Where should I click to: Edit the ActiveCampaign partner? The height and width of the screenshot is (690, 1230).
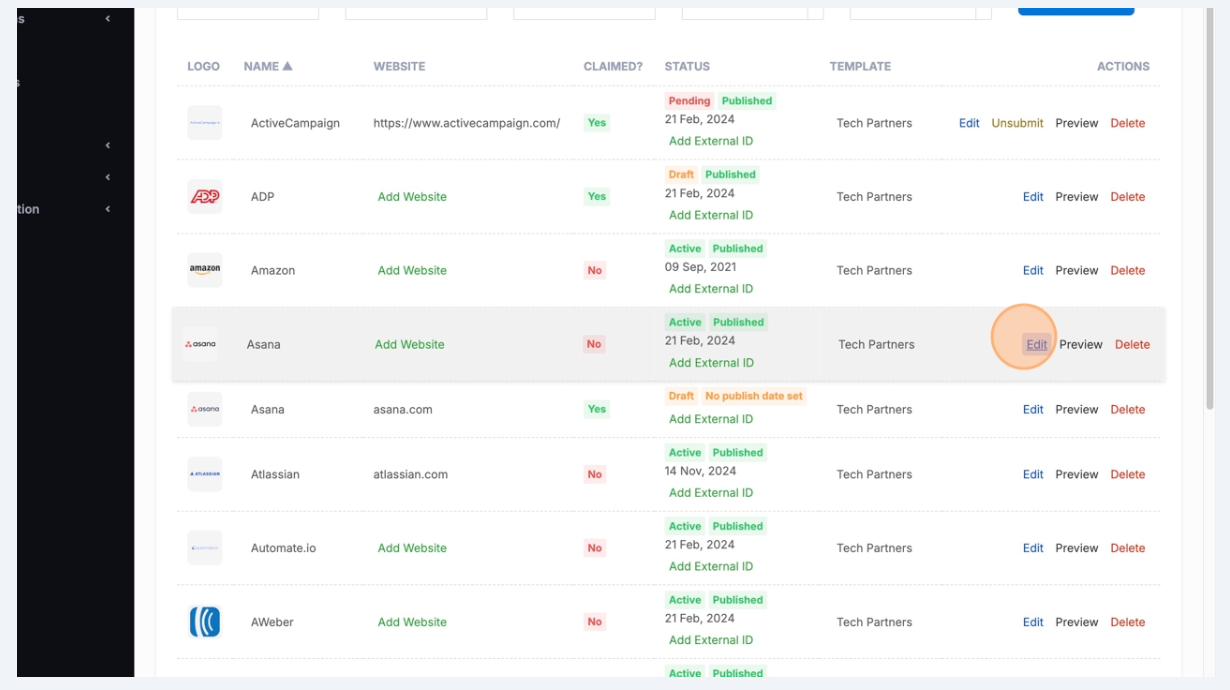(969, 123)
